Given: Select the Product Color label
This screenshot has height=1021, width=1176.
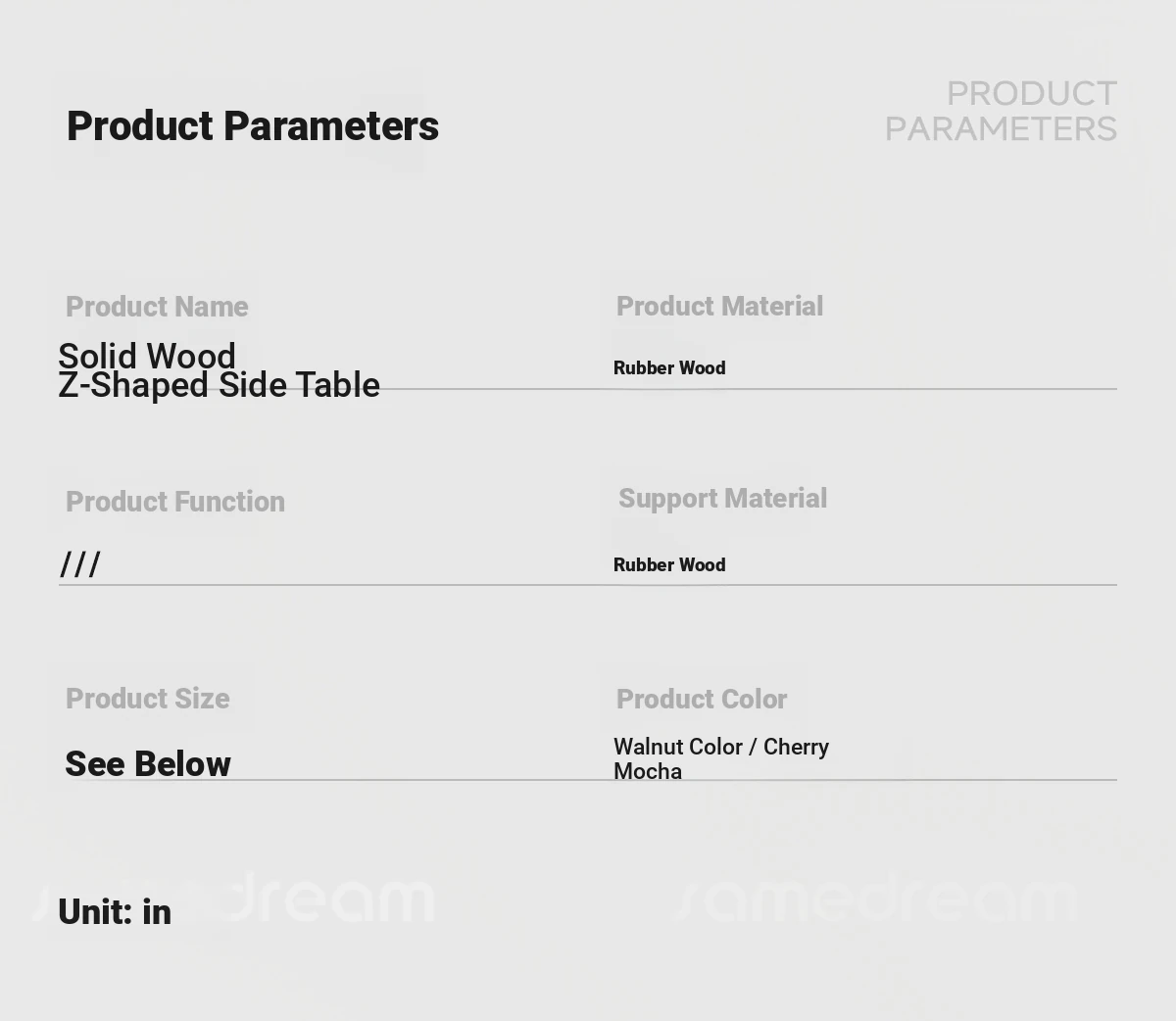Looking at the screenshot, I should (702, 700).
